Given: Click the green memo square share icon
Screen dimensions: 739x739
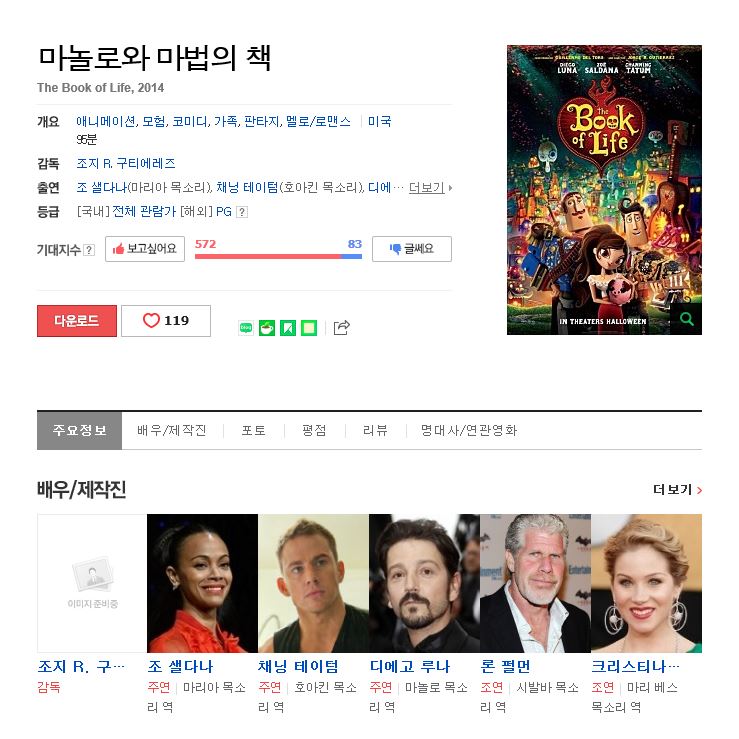Looking at the screenshot, I should [x=309, y=328].
